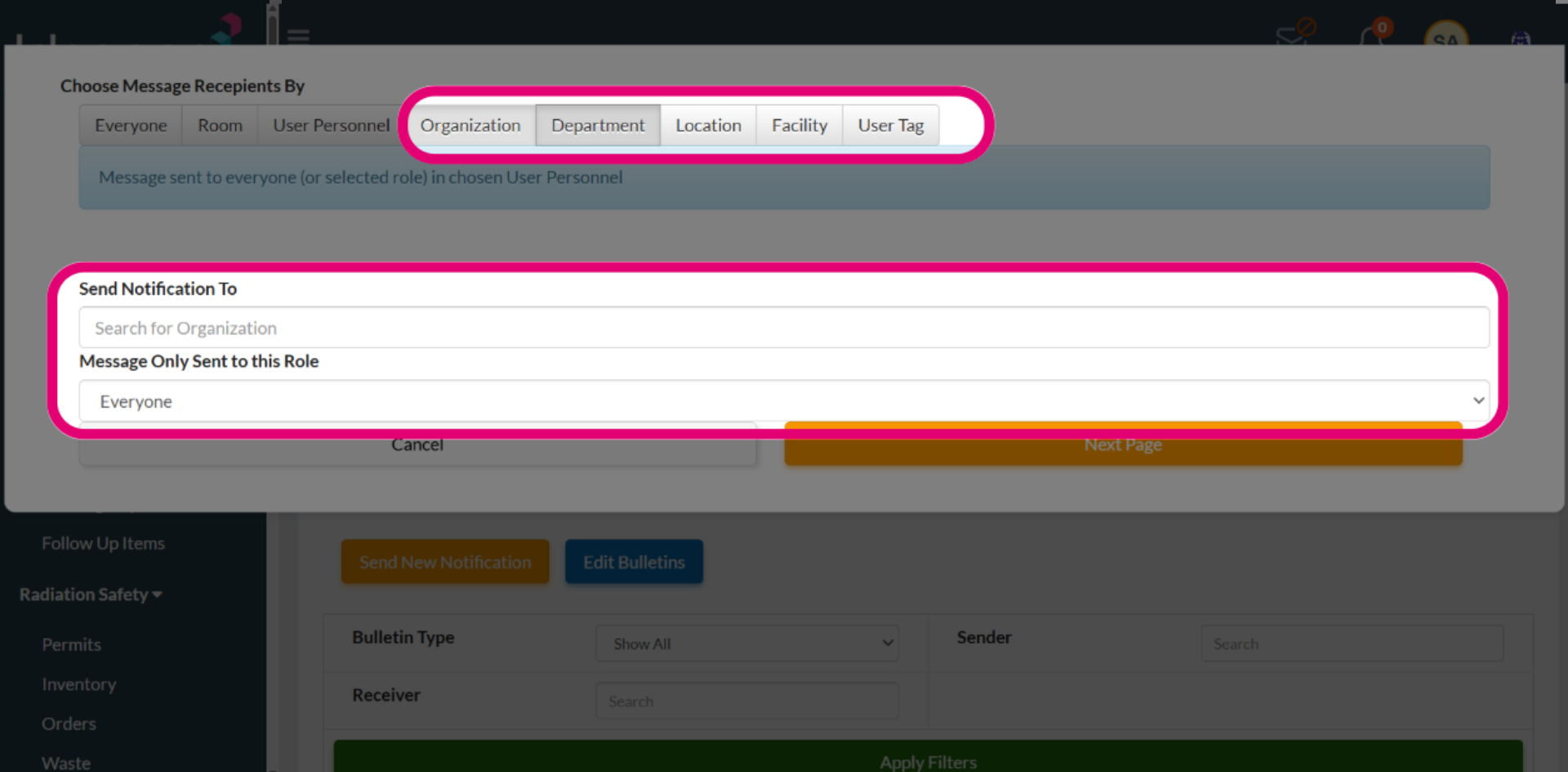Open Waste in the sidebar

[66, 763]
